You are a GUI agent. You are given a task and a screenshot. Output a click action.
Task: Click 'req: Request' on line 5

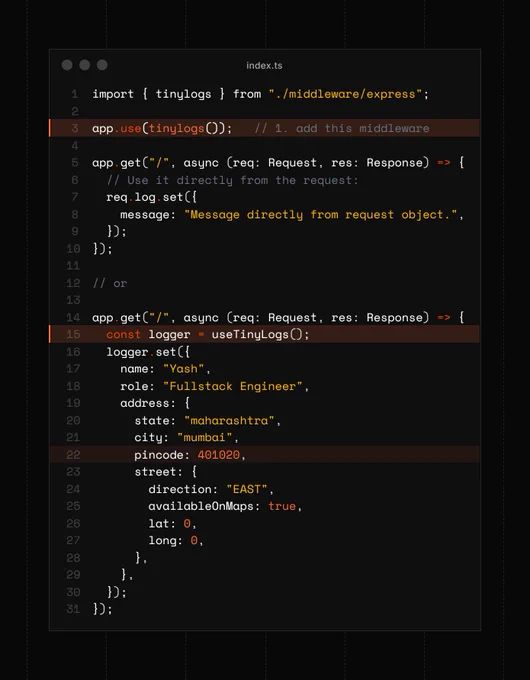(x=275, y=163)
